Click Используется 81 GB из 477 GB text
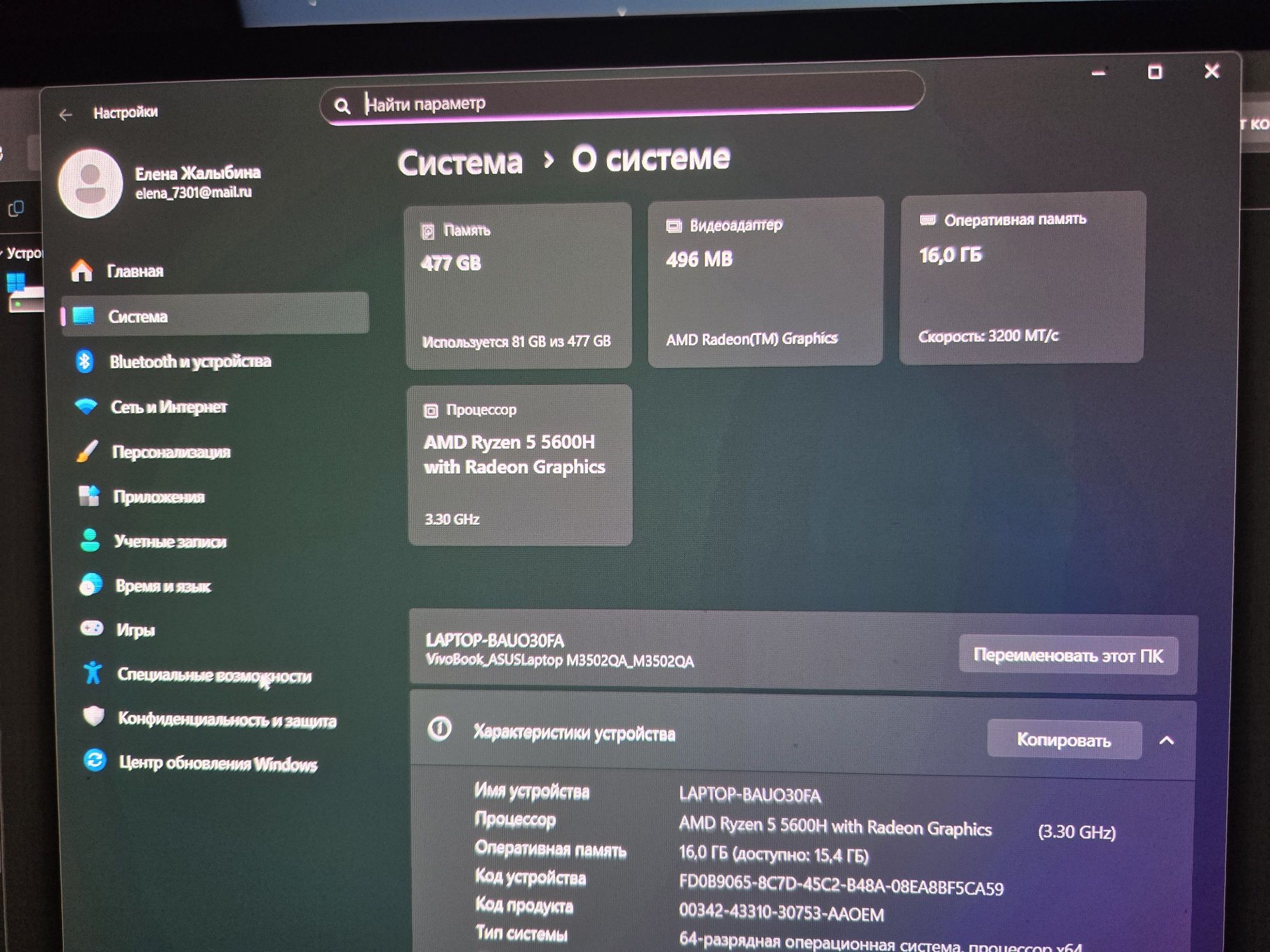This screenshot has width=1270, height=952. (516, 341)
